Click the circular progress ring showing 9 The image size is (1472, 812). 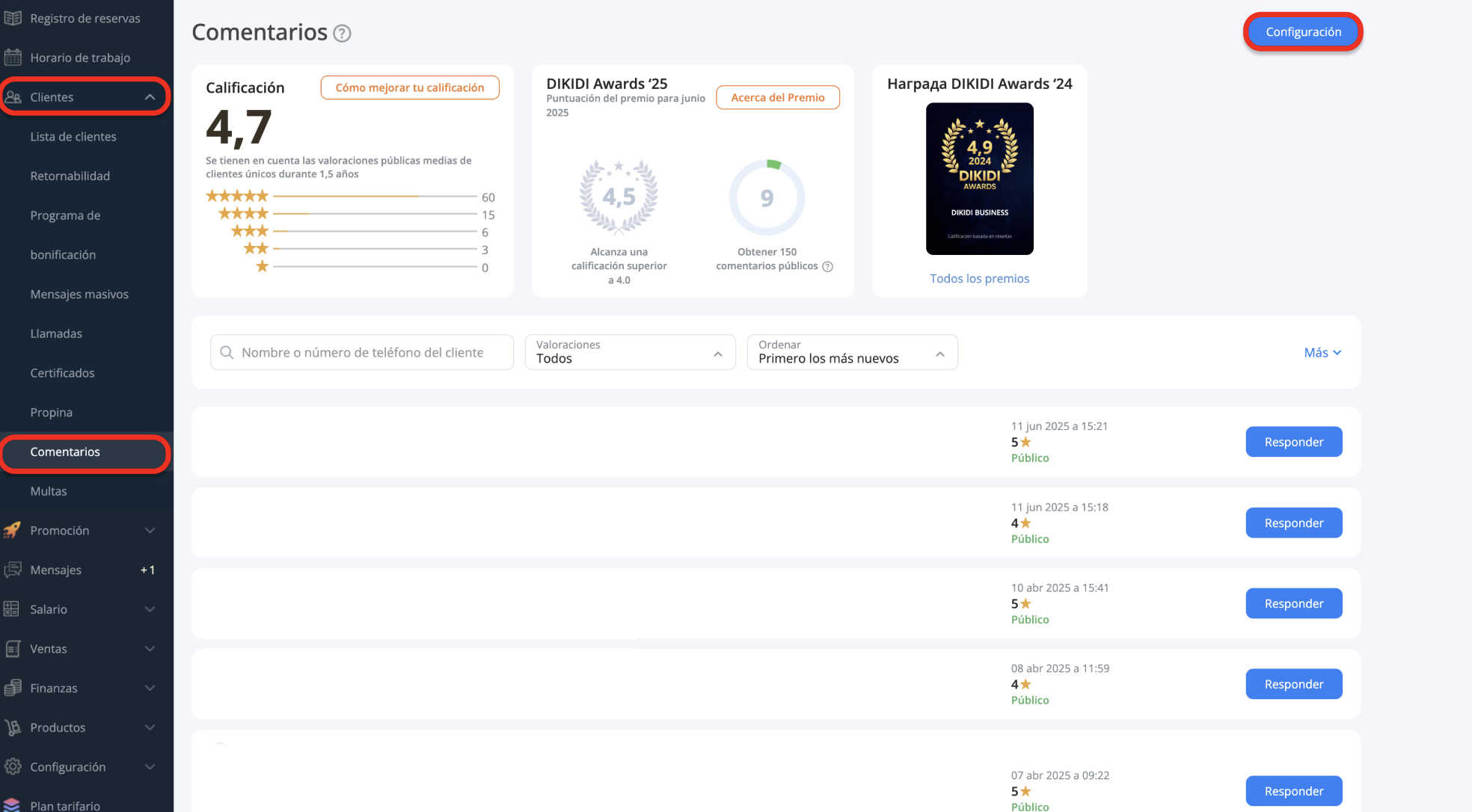click(767, 197)
